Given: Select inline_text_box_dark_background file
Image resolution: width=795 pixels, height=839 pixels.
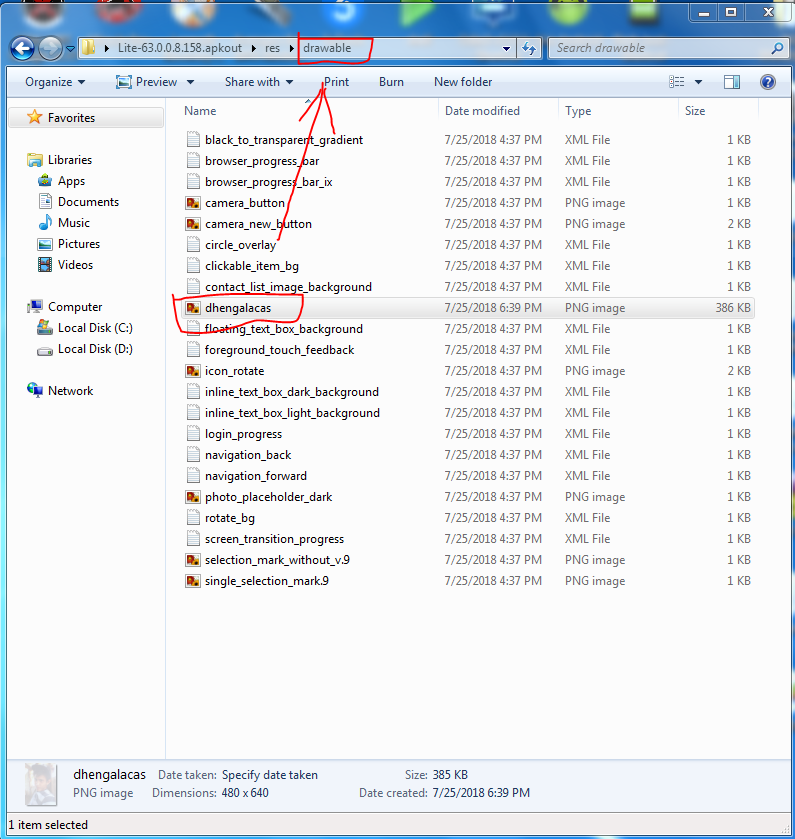Looking at the screenshot, I should tap(292, 392).
